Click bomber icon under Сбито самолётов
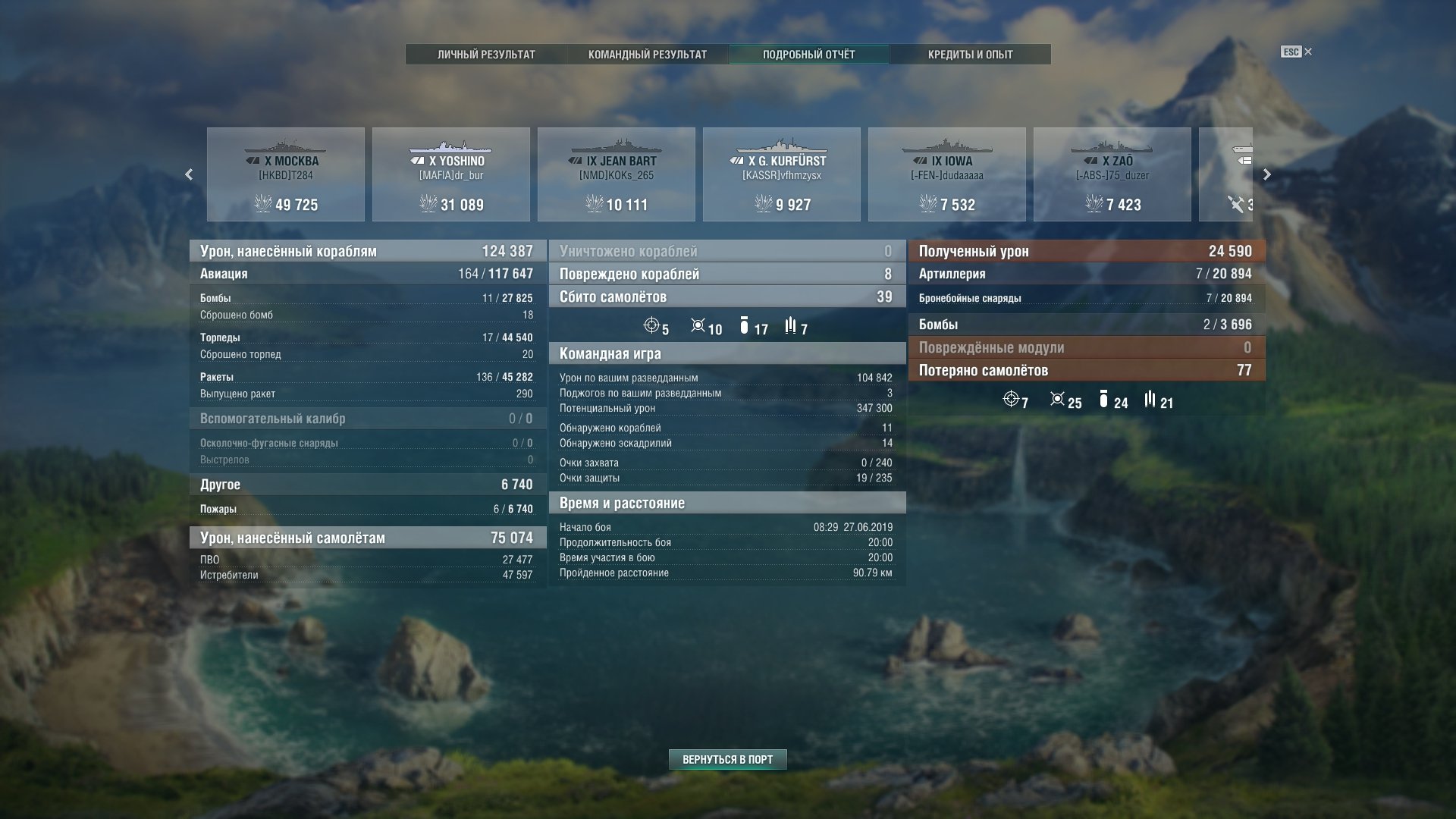 [x=744, y=326]
